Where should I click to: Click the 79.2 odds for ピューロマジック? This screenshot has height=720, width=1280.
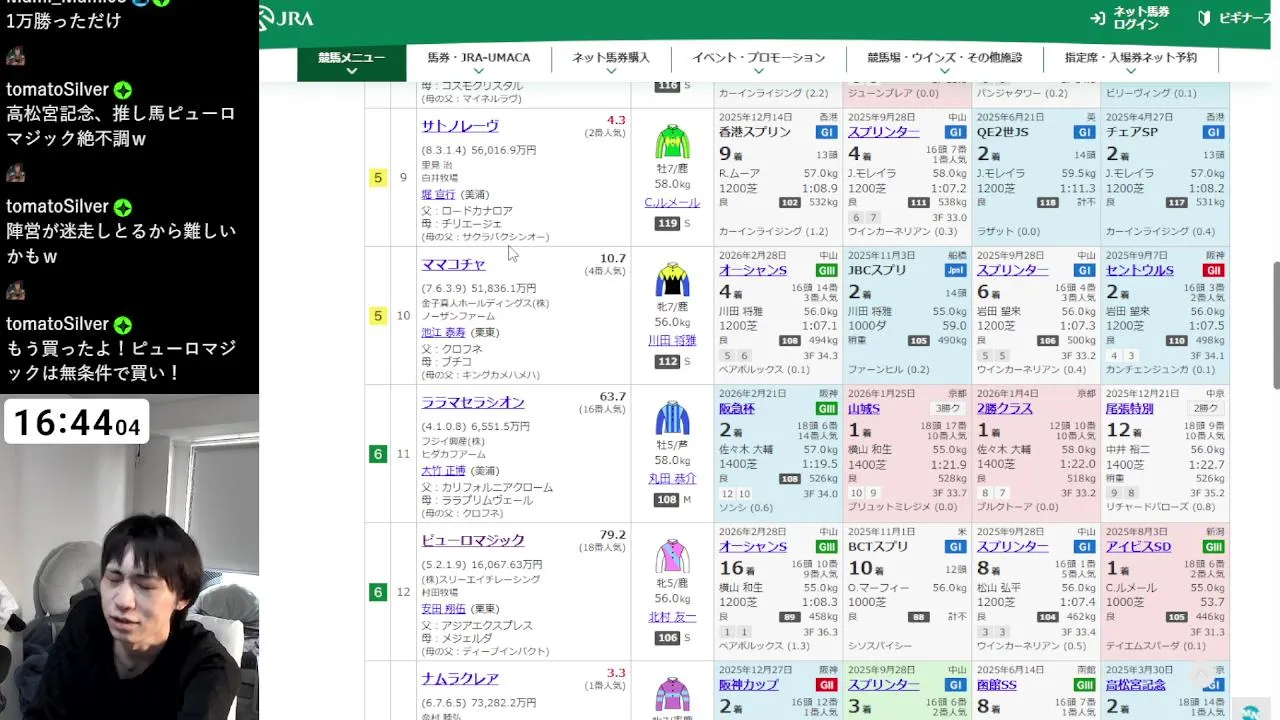click(x=612, y=535)
